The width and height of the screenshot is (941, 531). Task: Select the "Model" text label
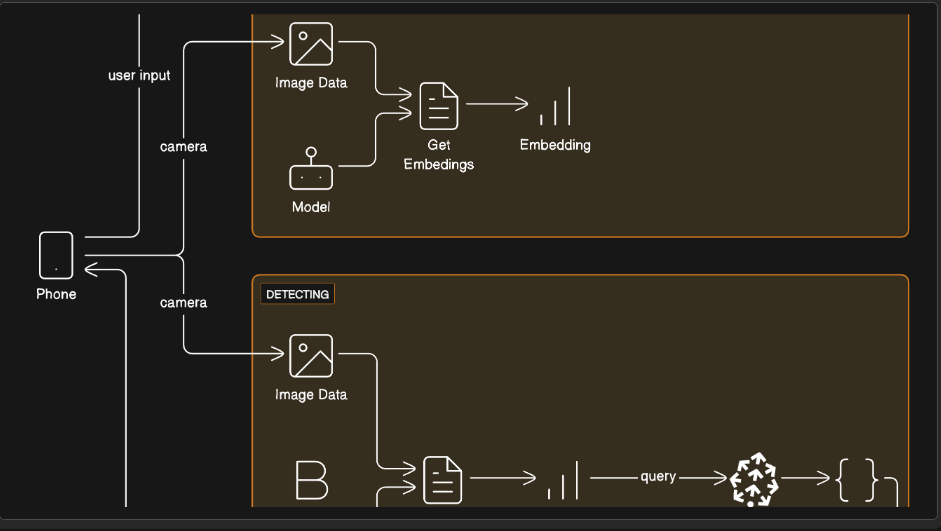tap(311, 207)
